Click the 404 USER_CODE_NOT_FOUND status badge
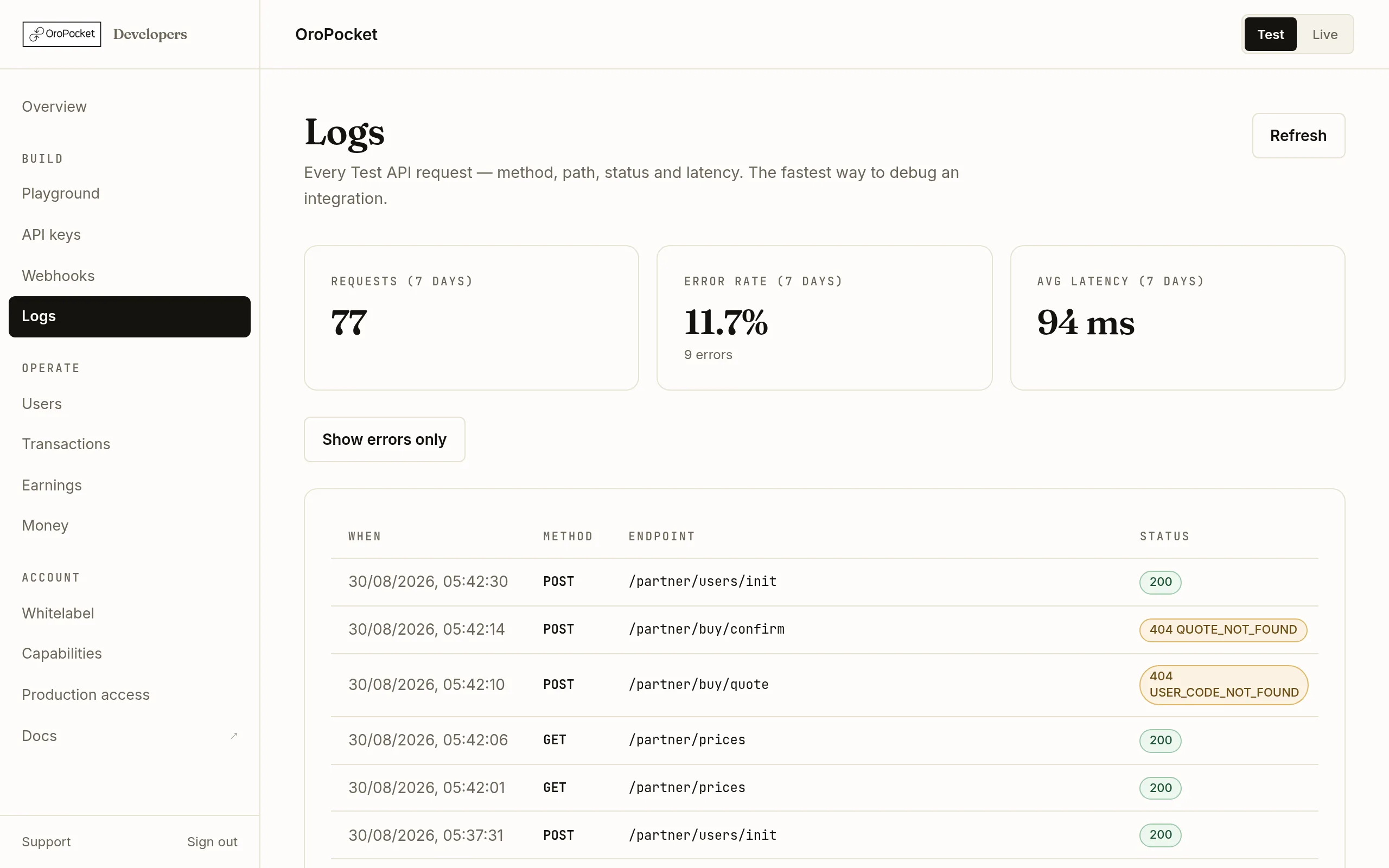 point(1224,685)
